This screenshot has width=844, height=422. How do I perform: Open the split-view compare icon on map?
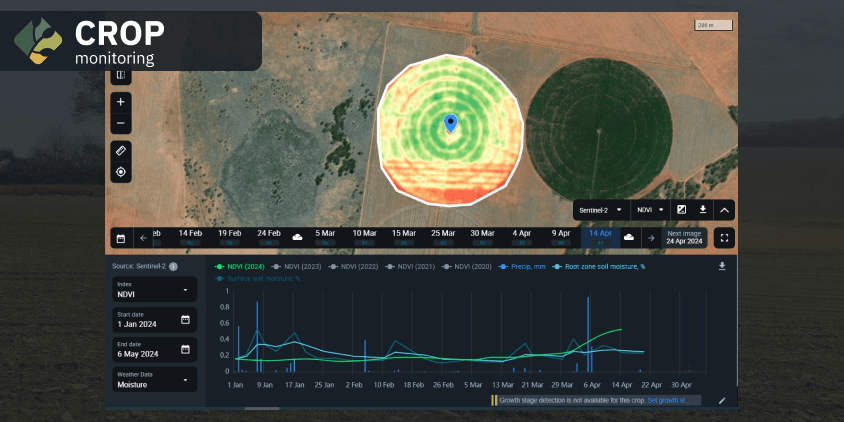121,75
